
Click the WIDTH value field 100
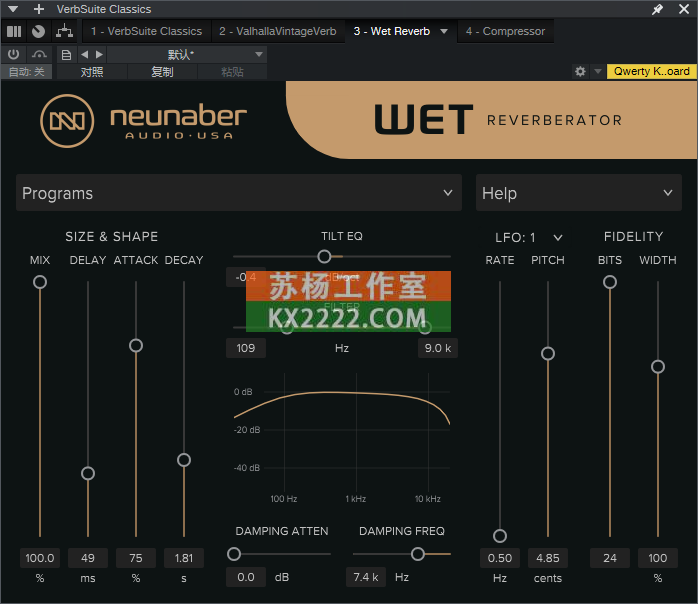tap(658, 558)
